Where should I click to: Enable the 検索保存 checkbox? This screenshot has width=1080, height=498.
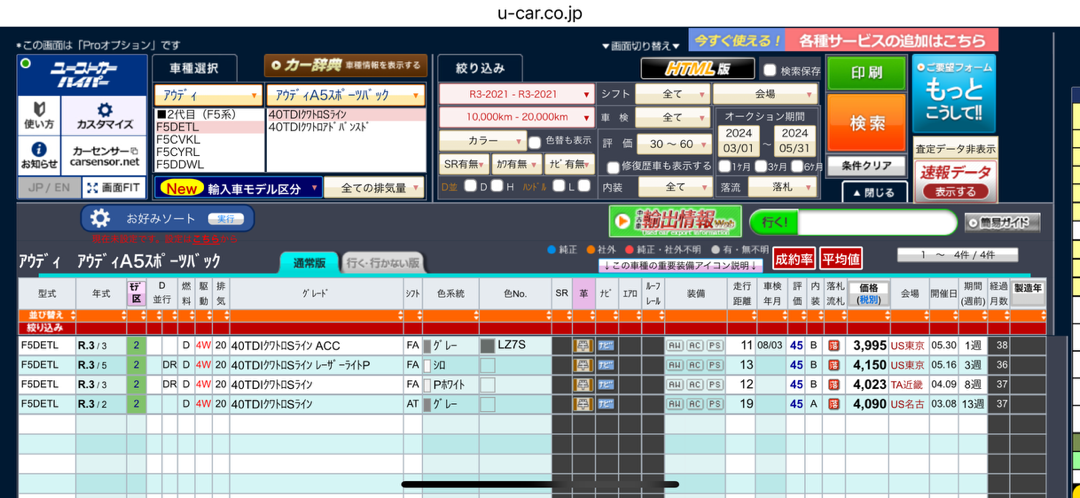[x=771, y=70]
